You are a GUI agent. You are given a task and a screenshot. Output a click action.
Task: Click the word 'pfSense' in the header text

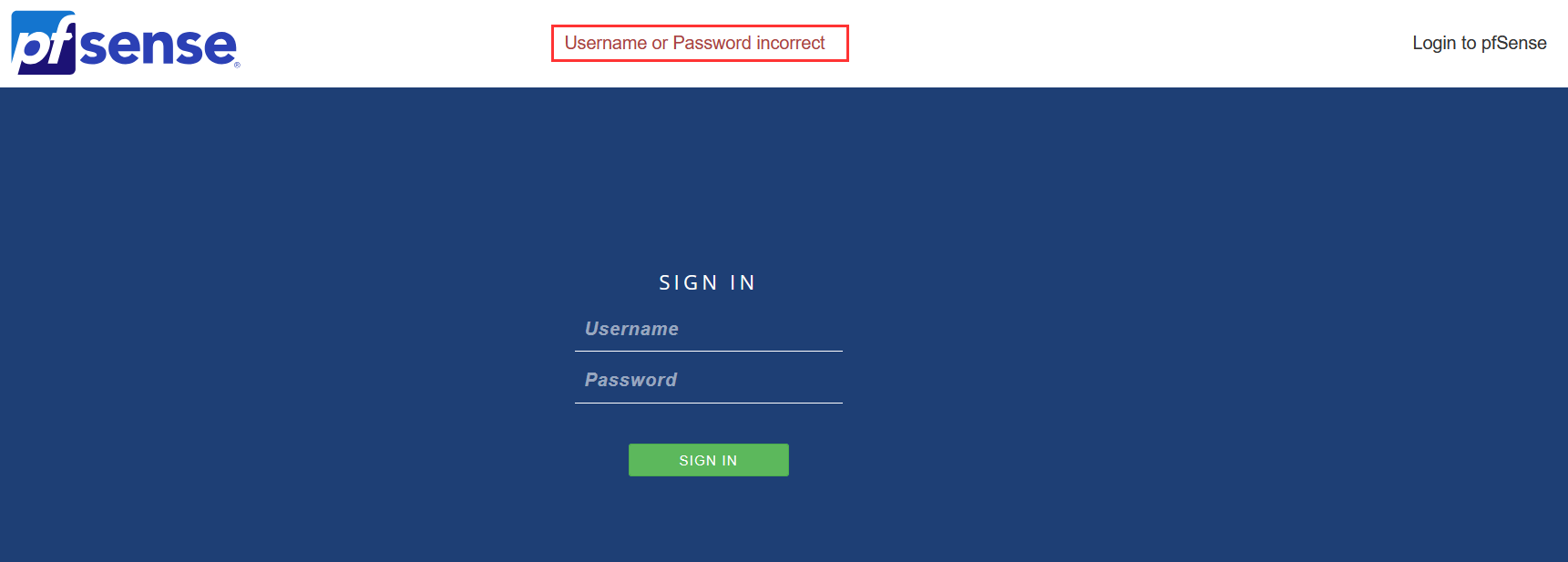1513,43
